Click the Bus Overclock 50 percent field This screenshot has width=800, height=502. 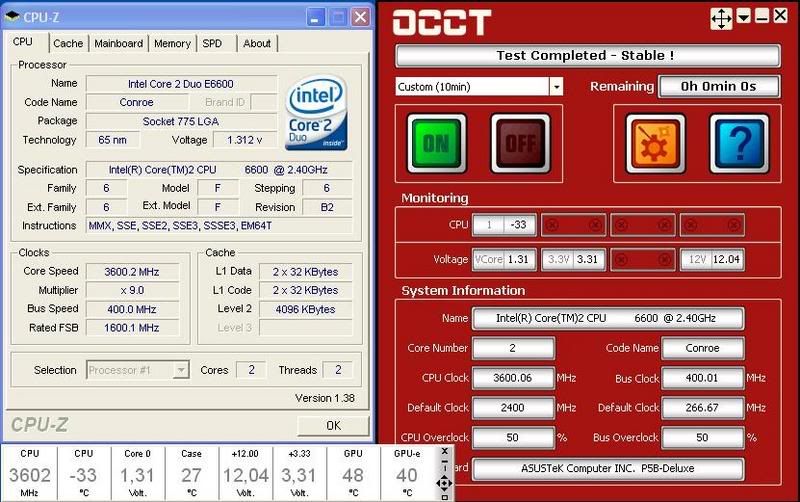tap(703, 437)
